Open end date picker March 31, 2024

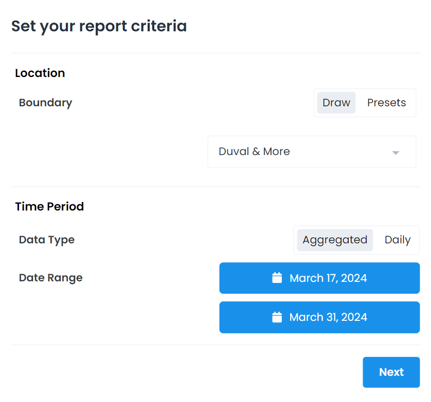coord(319,317)
